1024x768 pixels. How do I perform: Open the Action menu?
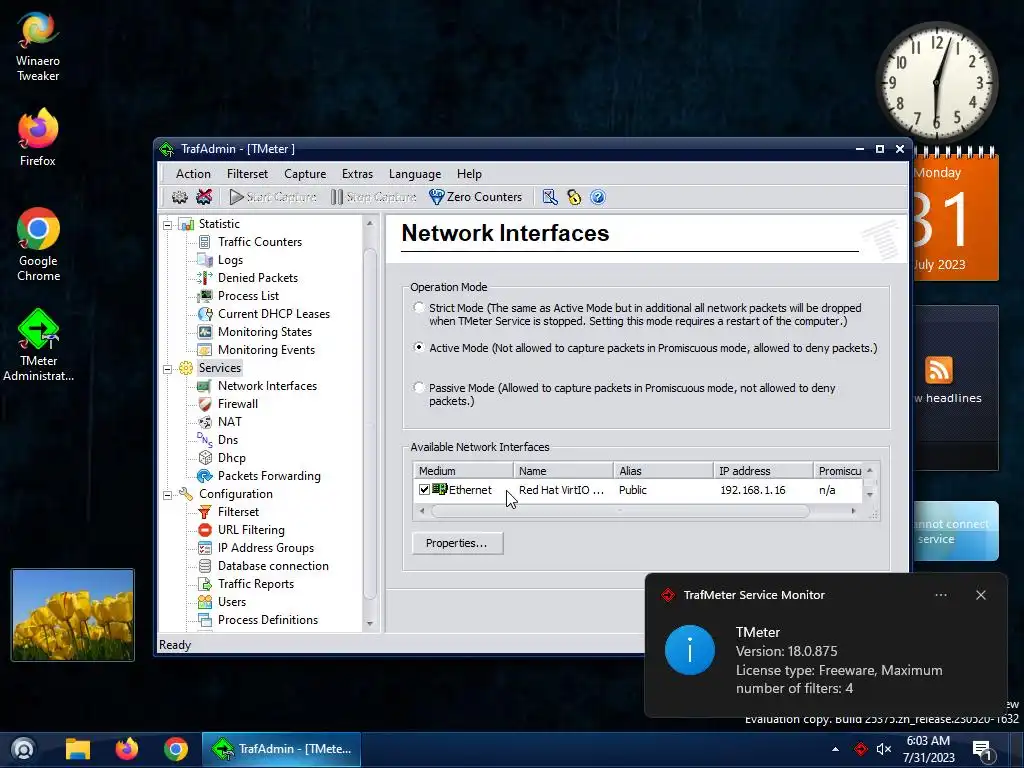(x=193, y=174)
